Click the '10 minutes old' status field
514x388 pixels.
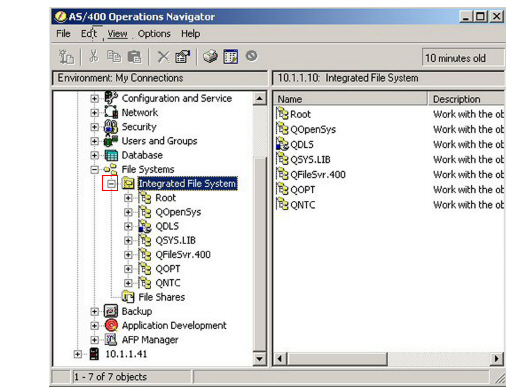tap(463, 58)
